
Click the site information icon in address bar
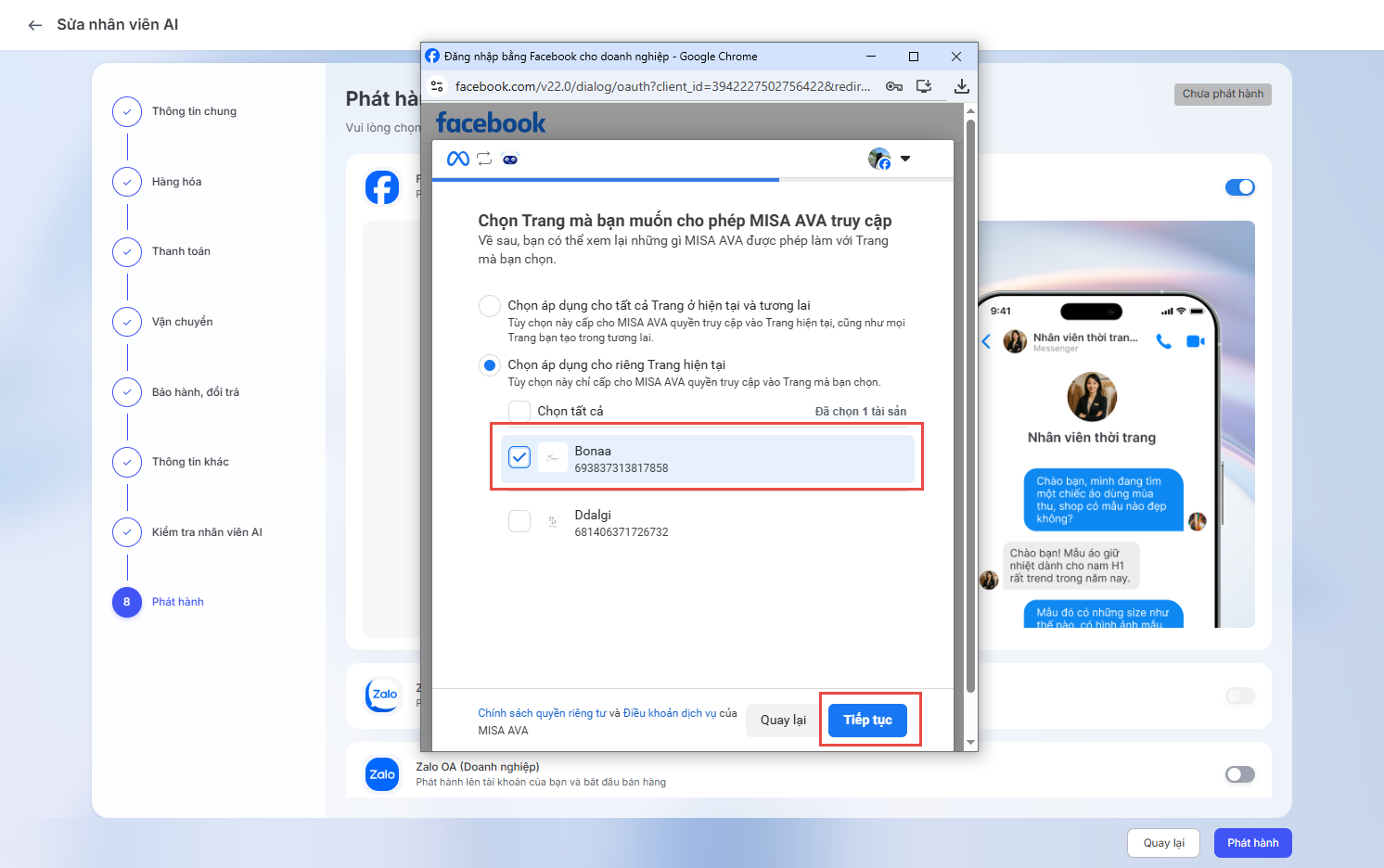(437, 86)
